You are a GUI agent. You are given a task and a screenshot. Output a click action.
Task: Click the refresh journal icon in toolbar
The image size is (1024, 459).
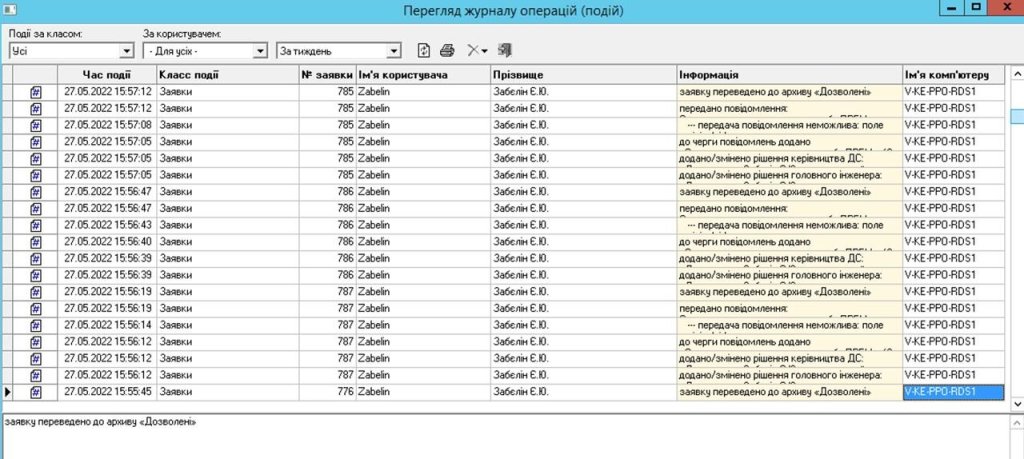(424, 50)
